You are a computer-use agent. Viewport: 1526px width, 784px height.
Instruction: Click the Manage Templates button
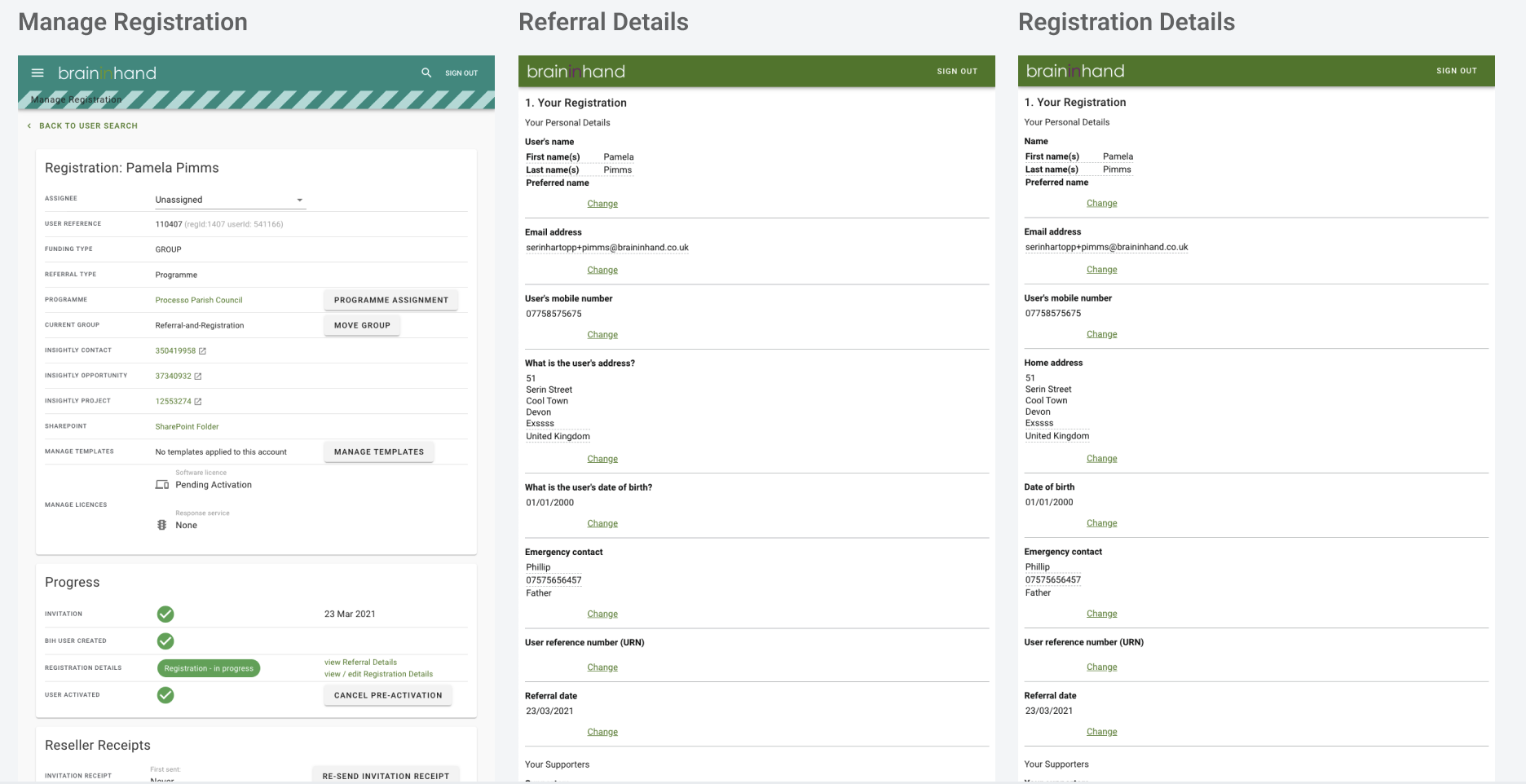pos(379,451)
